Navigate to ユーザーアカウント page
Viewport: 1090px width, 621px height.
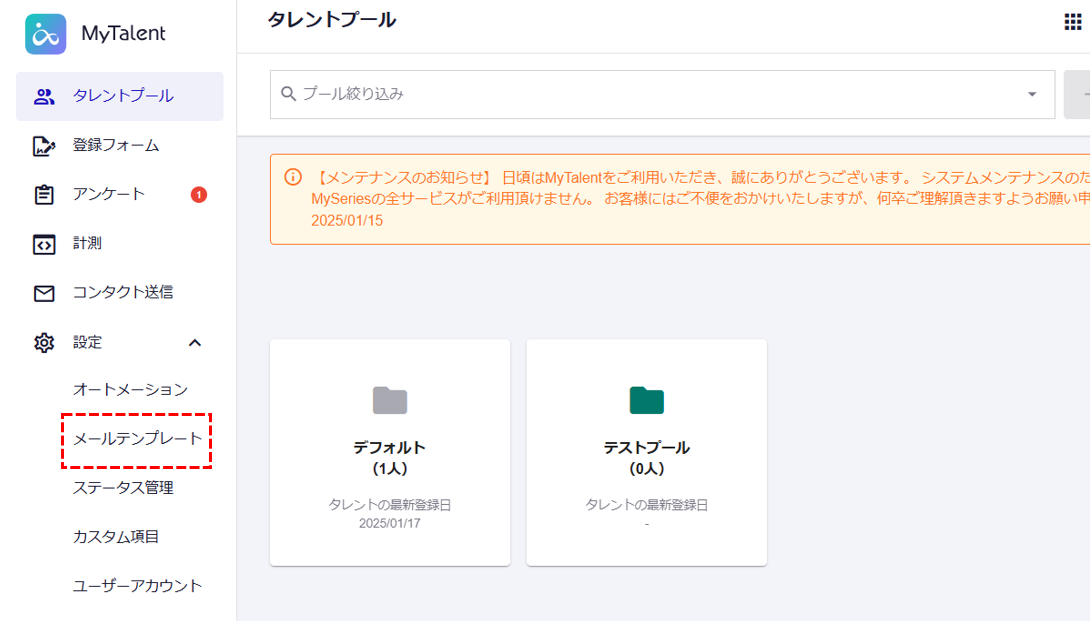pyautogui.click(x=137, y=586)
